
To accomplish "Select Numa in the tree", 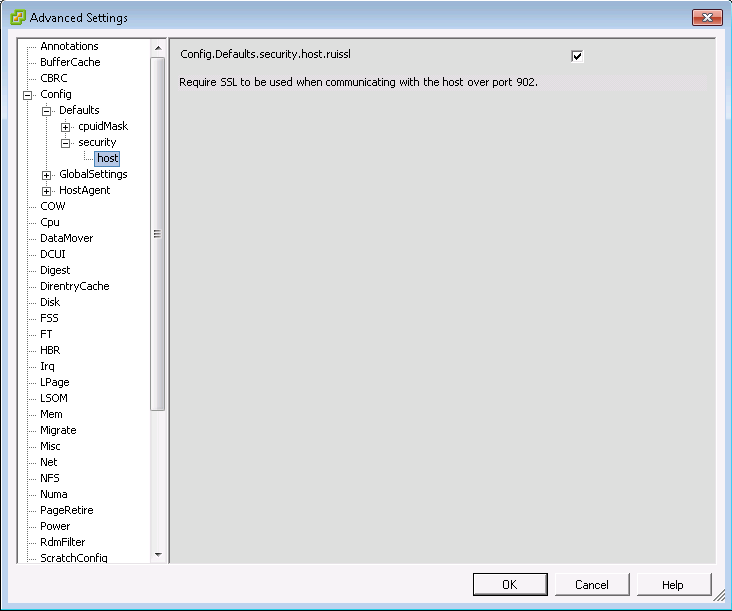I will (x=54, y=494).
